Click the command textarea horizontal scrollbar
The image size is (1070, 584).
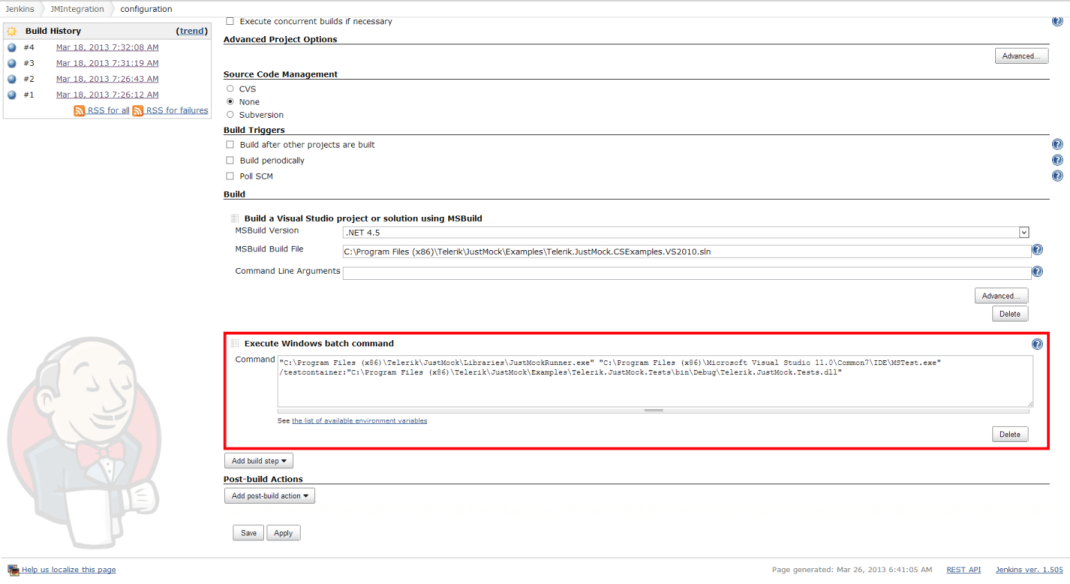click(x=655, y=409)
